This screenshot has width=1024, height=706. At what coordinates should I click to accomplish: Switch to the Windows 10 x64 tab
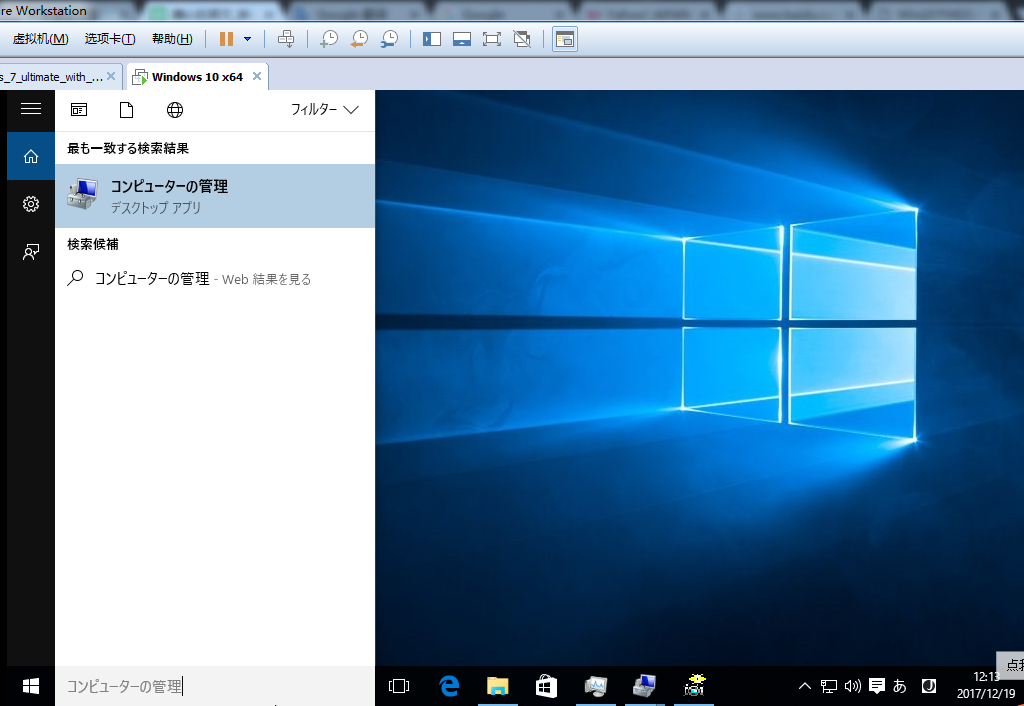coord(197,77)
